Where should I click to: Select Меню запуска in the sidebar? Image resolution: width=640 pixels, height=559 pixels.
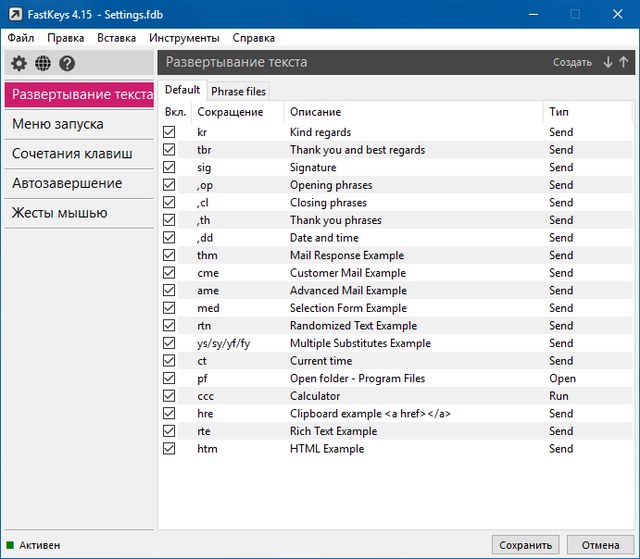58,124
